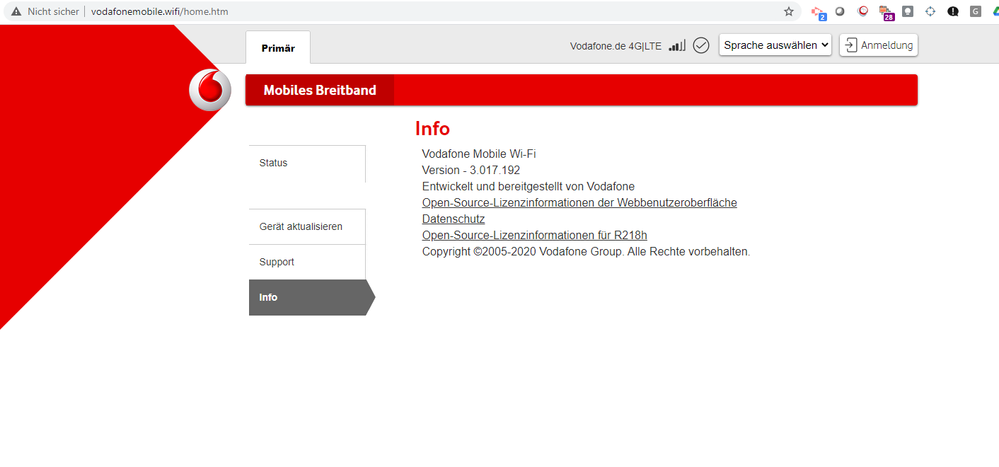
Task: Click the connection checkmark circle icon
Action: coord(701,45)
